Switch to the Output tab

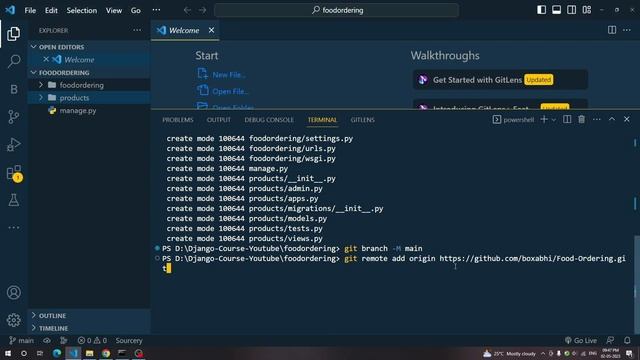click(x=218, y=120)
